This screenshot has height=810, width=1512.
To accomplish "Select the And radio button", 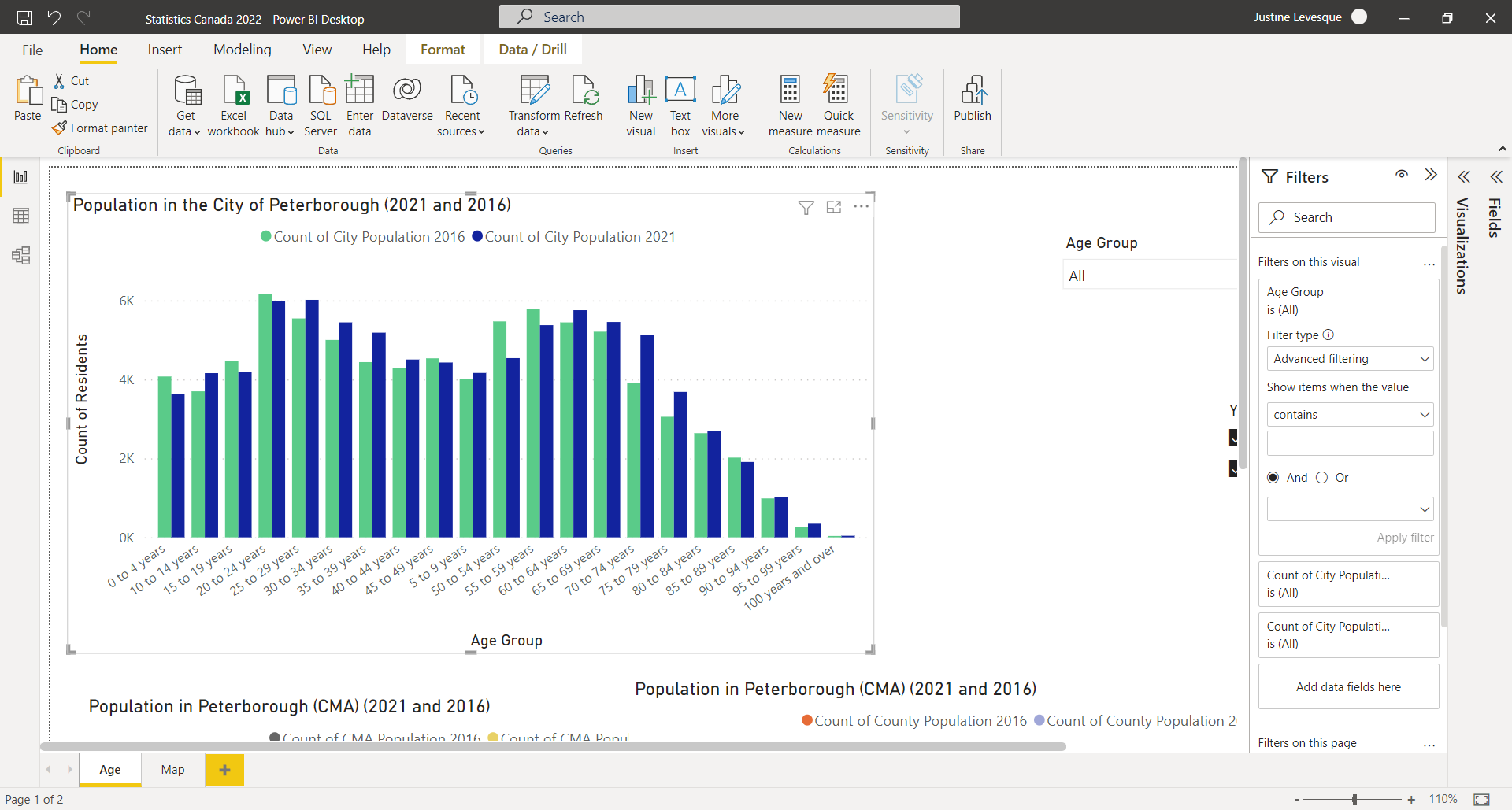I will [1273, 478].
